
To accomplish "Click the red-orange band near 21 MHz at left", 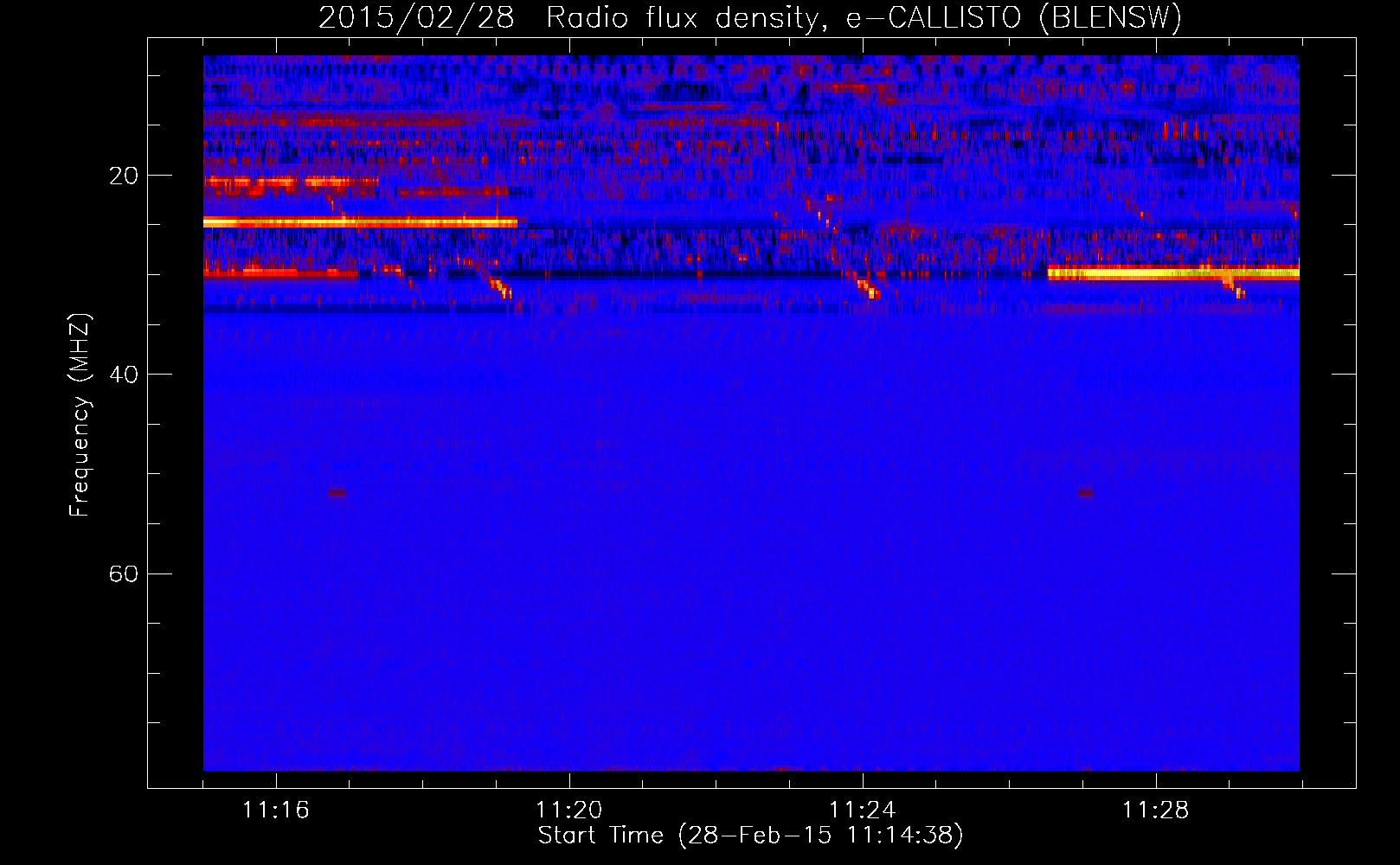I will point(292,182).
